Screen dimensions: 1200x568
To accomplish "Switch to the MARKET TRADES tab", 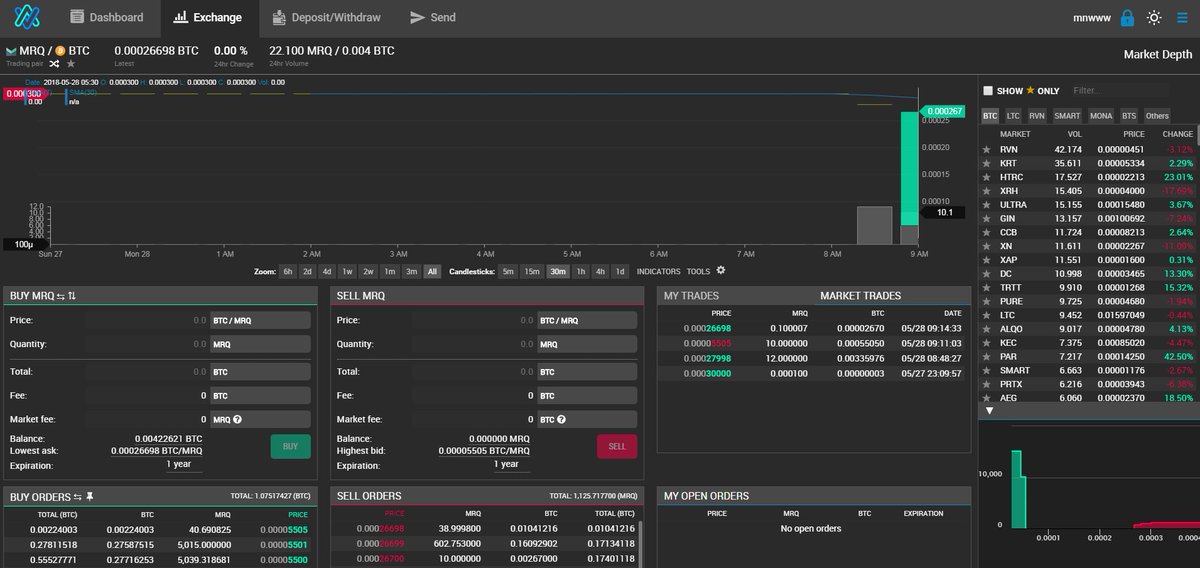I will click(x=860, y=296).
